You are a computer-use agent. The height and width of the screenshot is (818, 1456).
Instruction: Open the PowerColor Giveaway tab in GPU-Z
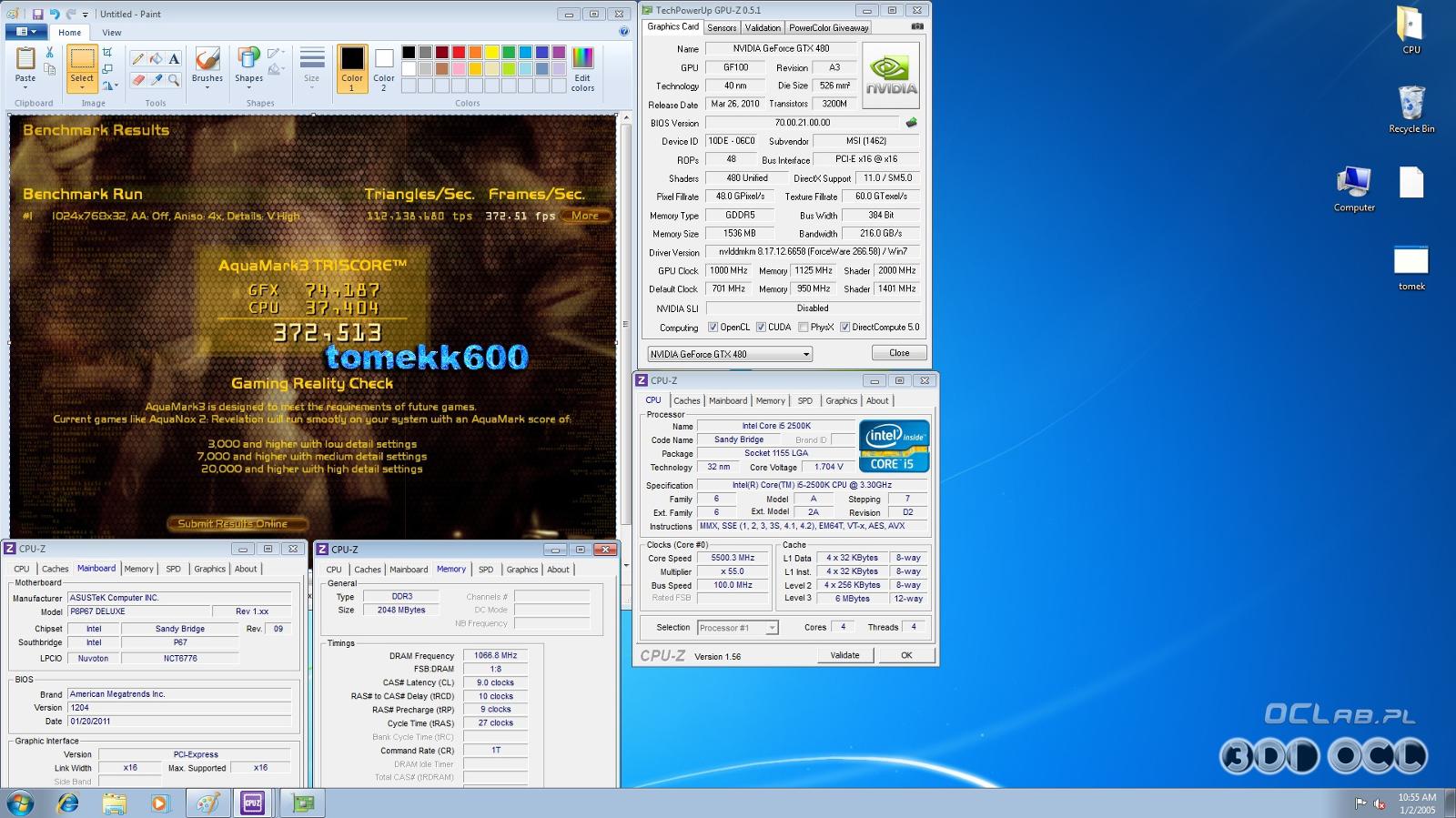[828, 28]
